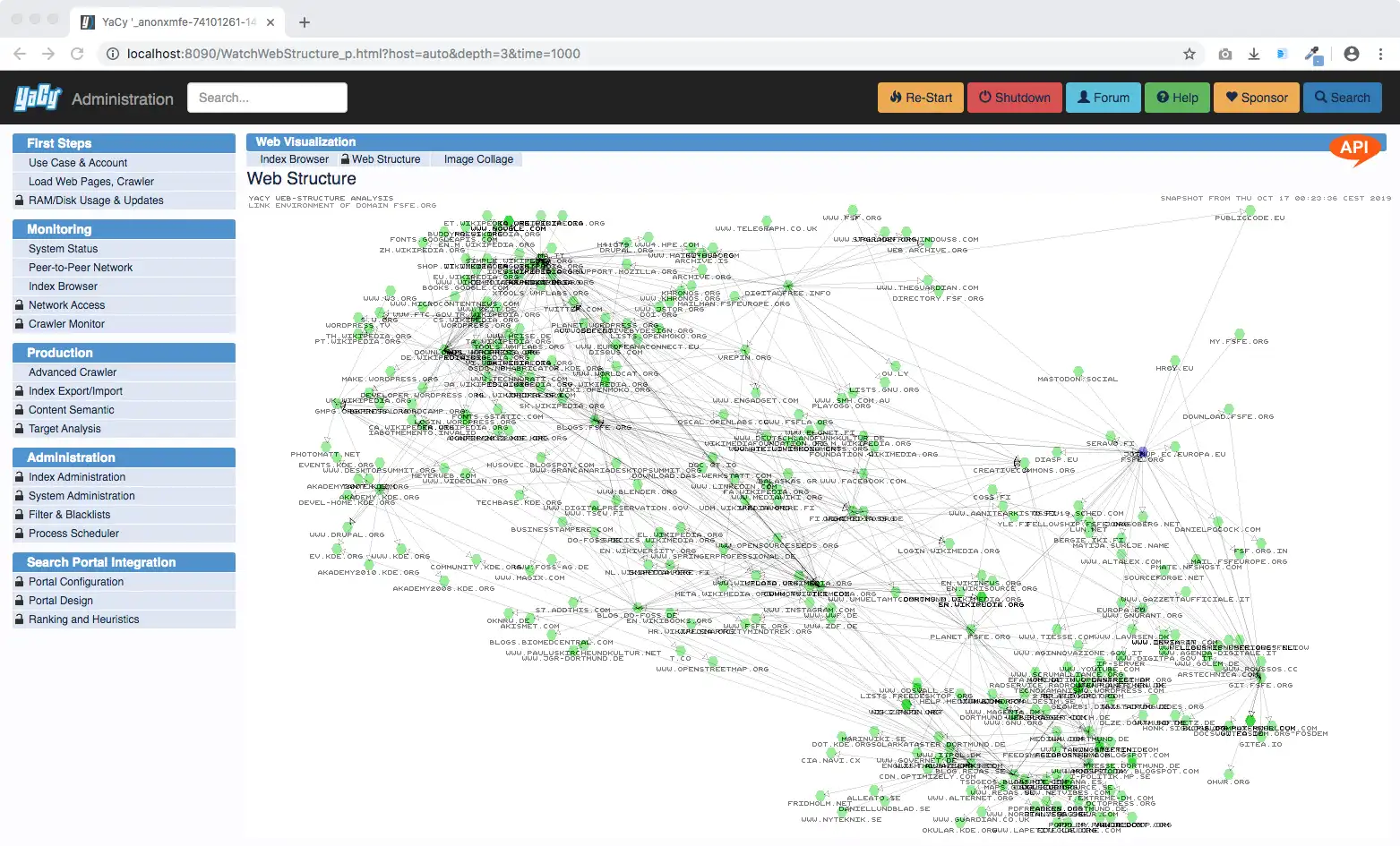Open System Administration page

pos(125,496)
